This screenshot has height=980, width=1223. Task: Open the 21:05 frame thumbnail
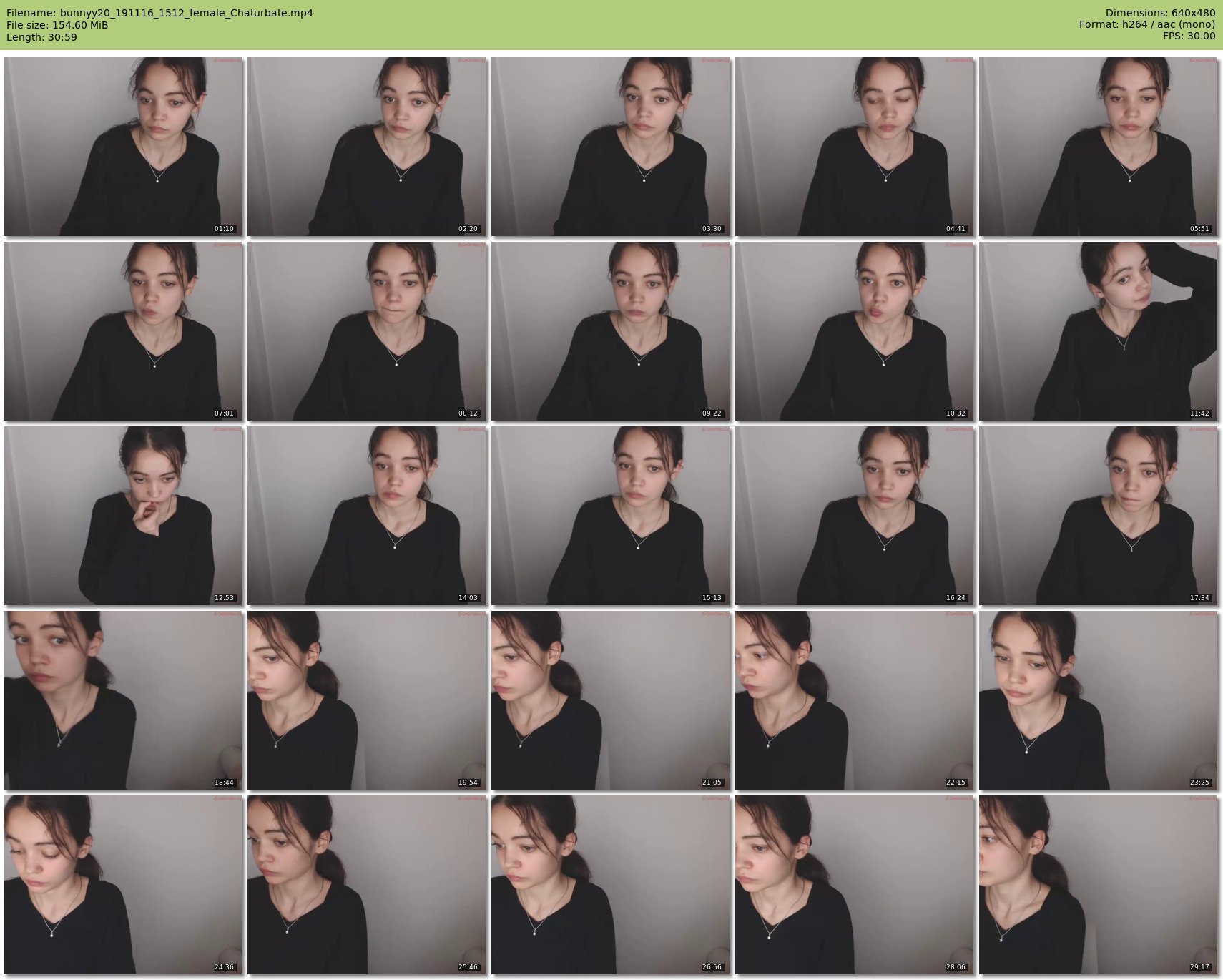point(610,700)
